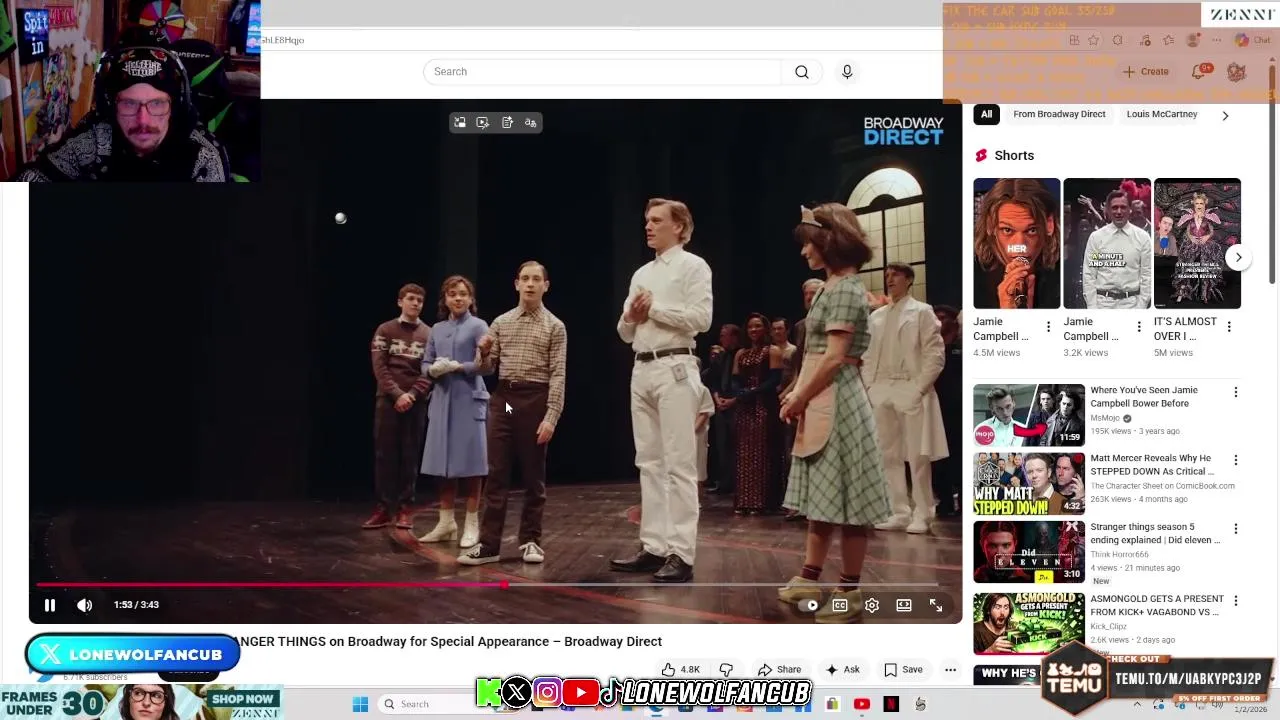Open options for IT'S ALMOST OVER Short

(x=1229, y=327)
